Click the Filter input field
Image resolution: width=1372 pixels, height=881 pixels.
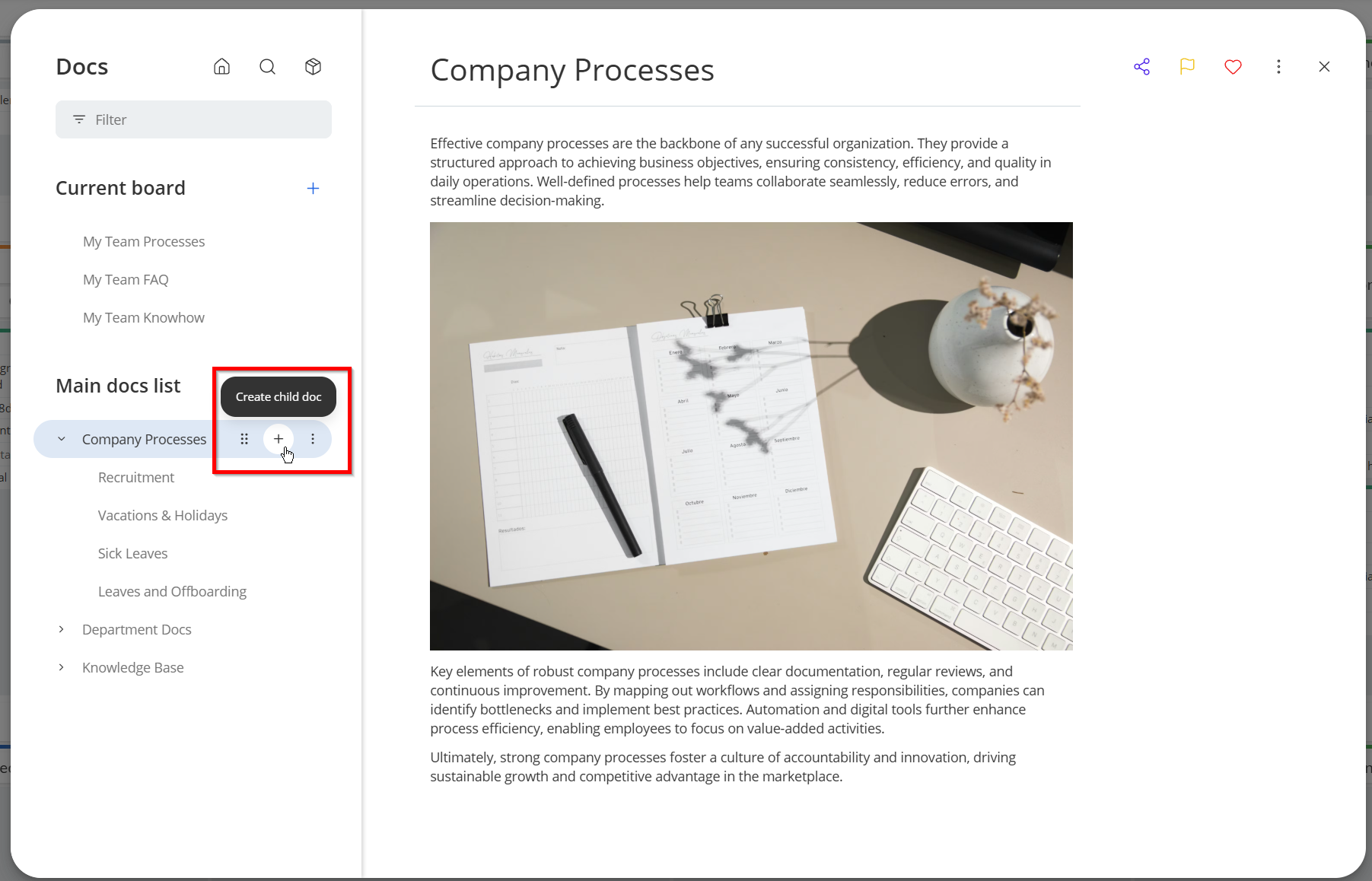click(193, 119)
